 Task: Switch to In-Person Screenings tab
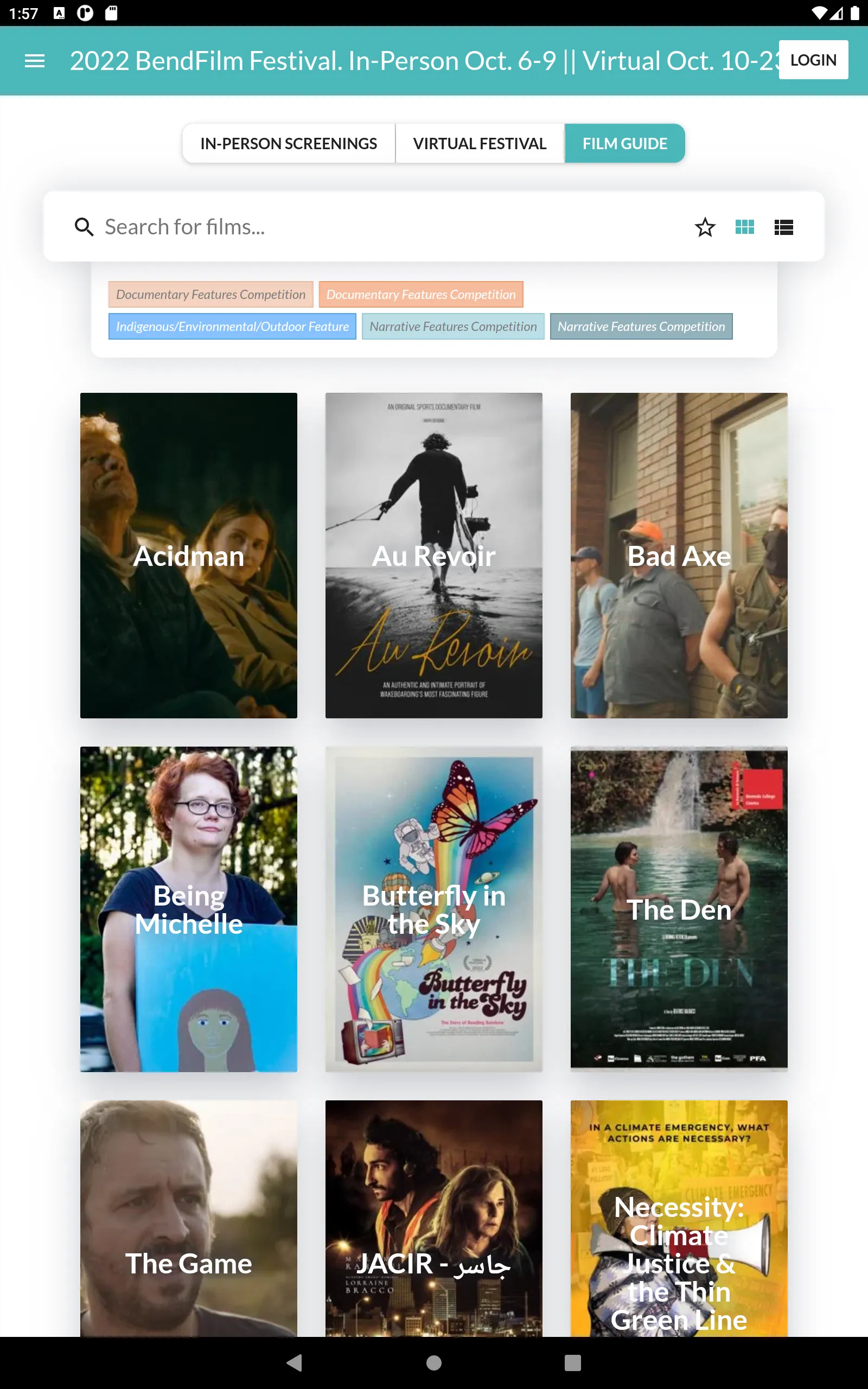[x=289, y=143]
